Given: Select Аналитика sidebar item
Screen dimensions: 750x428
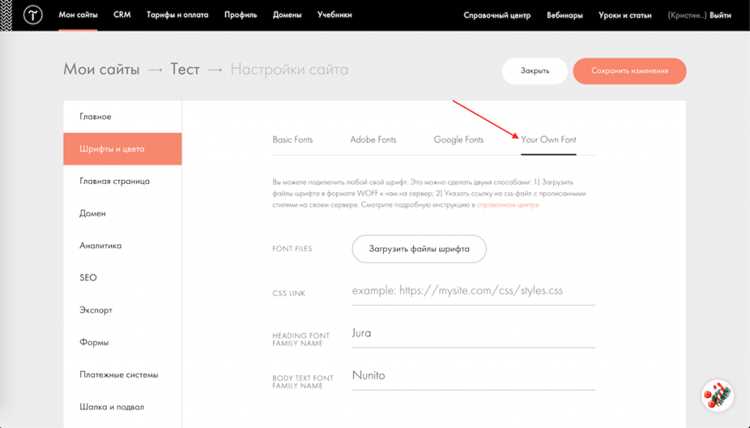Looking at the screenshot, I should point(122,245).
